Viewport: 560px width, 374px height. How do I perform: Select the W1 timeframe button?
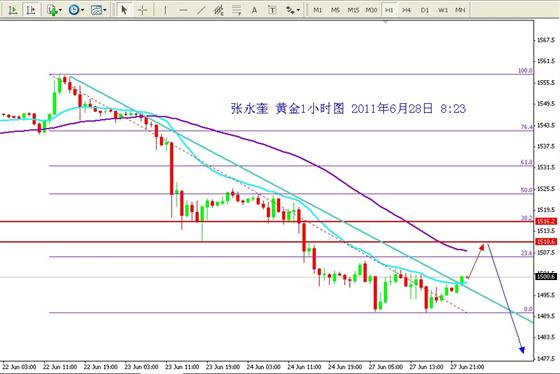coord(442,10)
